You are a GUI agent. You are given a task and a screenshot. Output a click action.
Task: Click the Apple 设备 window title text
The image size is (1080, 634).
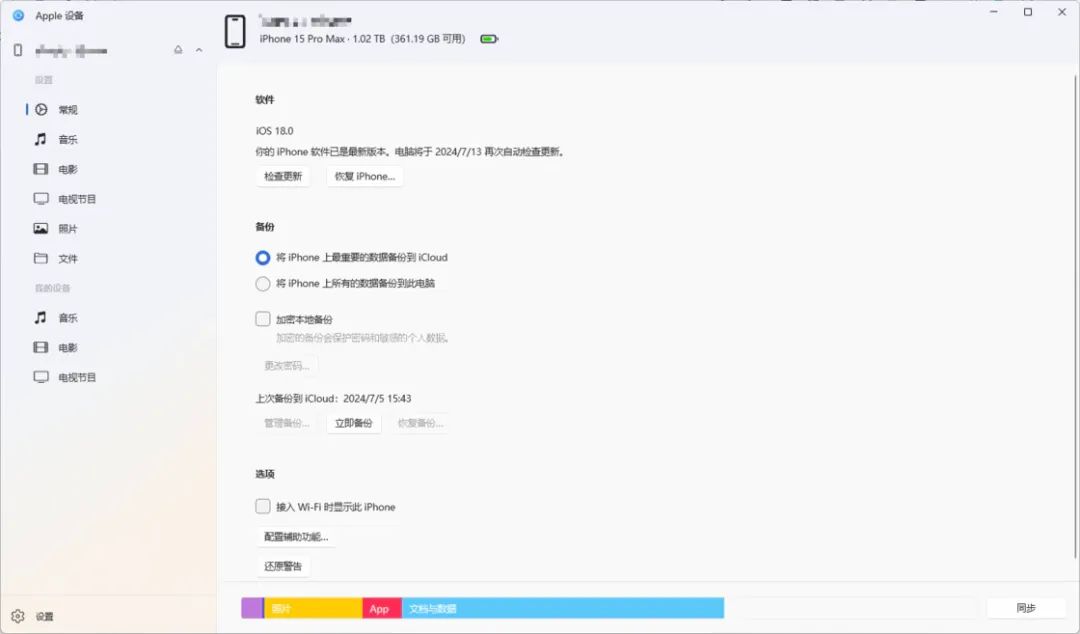click(59, 15)
